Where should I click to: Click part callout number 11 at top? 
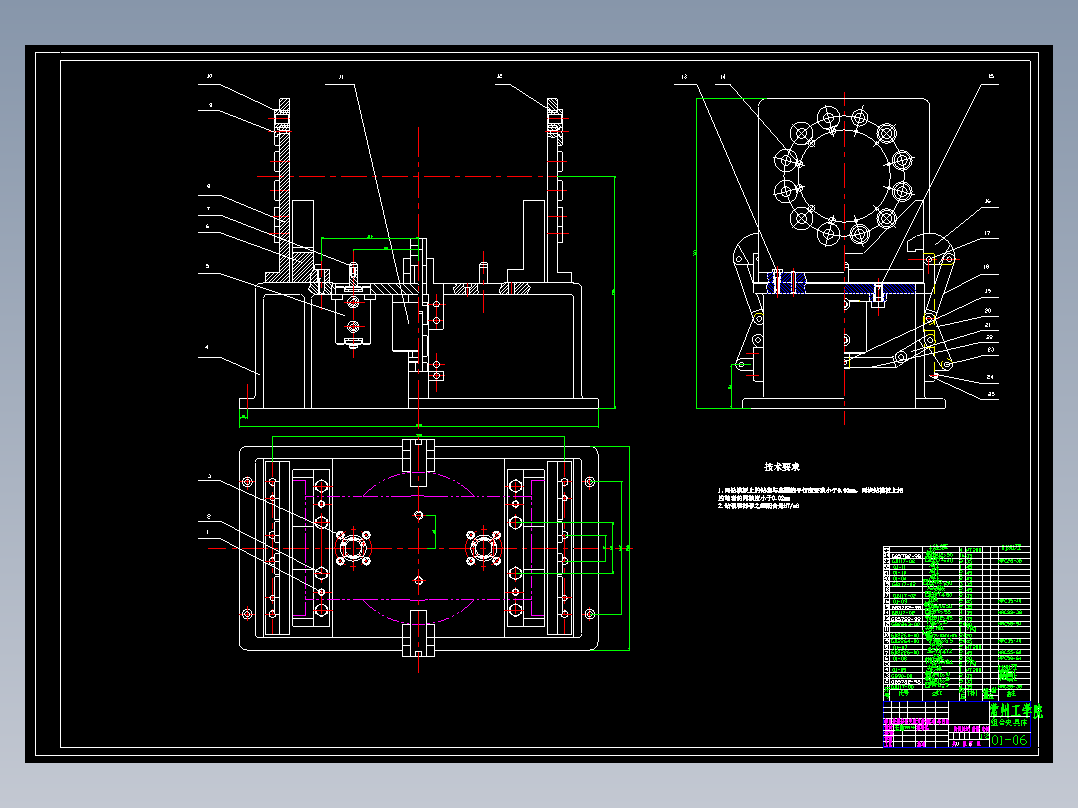tap(341, 78)
